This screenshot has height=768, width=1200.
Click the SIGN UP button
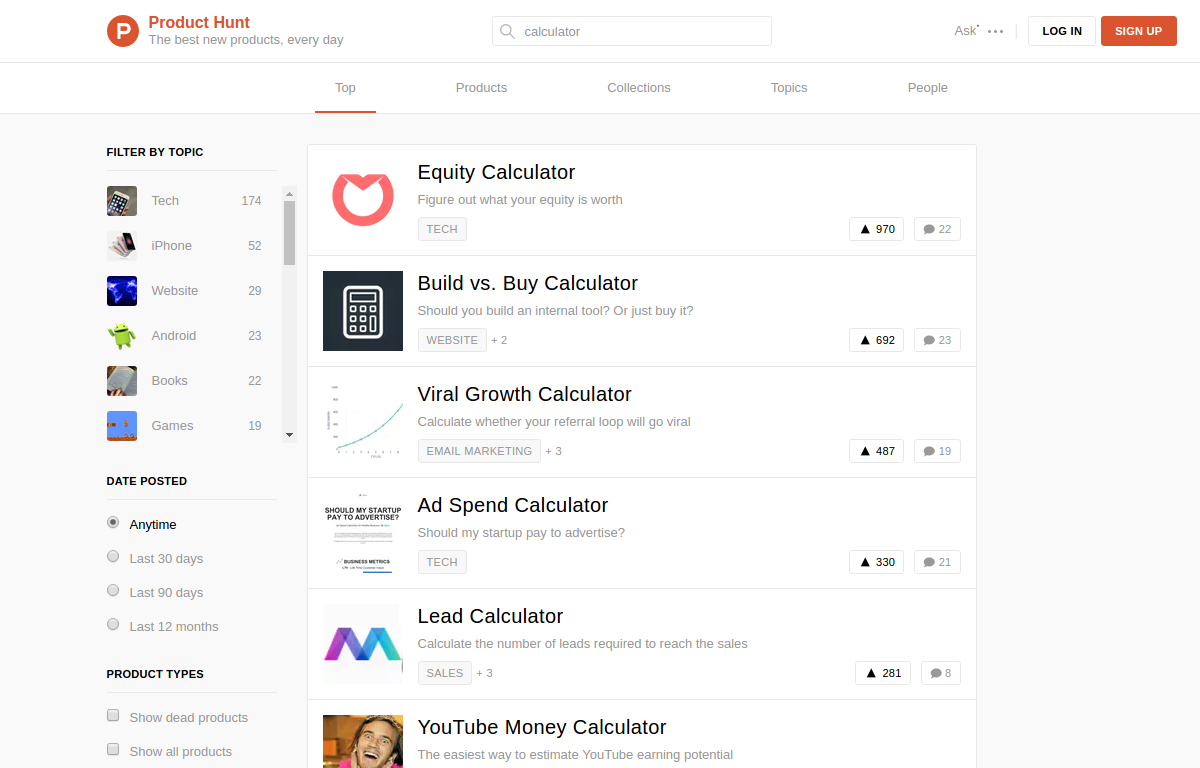click(1138, 31)
